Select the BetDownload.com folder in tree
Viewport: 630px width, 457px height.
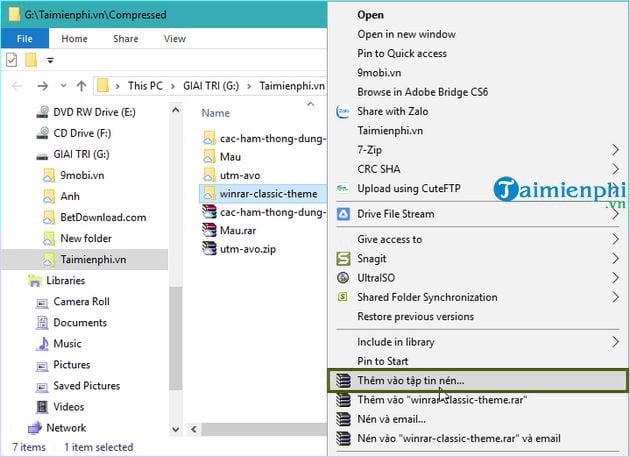[x=103, y=217]
